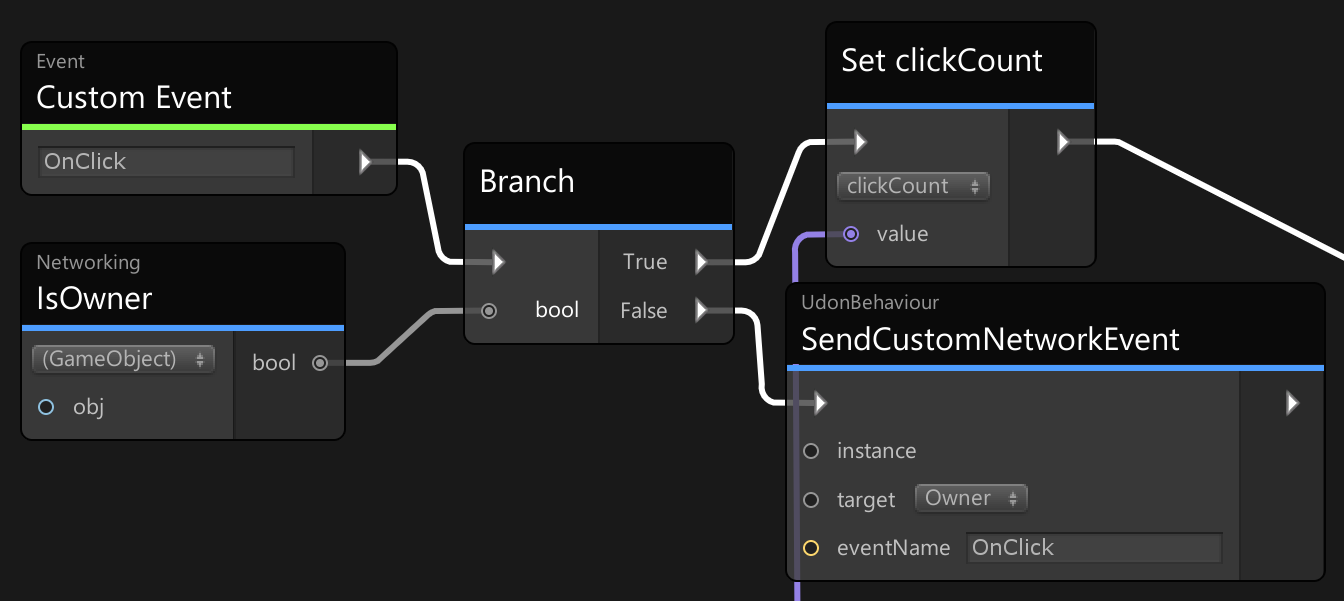Click the 'value' label in Set clickCount
This screenshot has width=1344, height=601.
tap(902, 234)
